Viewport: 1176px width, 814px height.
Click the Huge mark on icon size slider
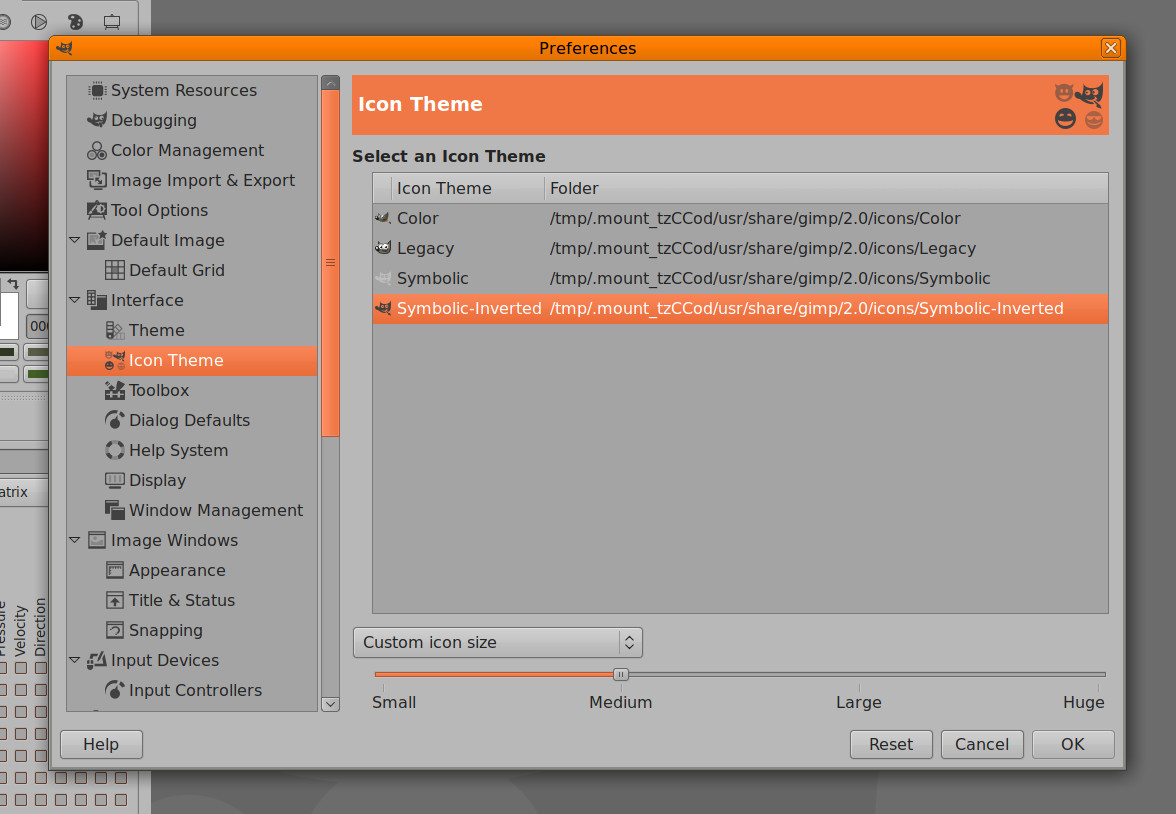[x=1084, y=702]
